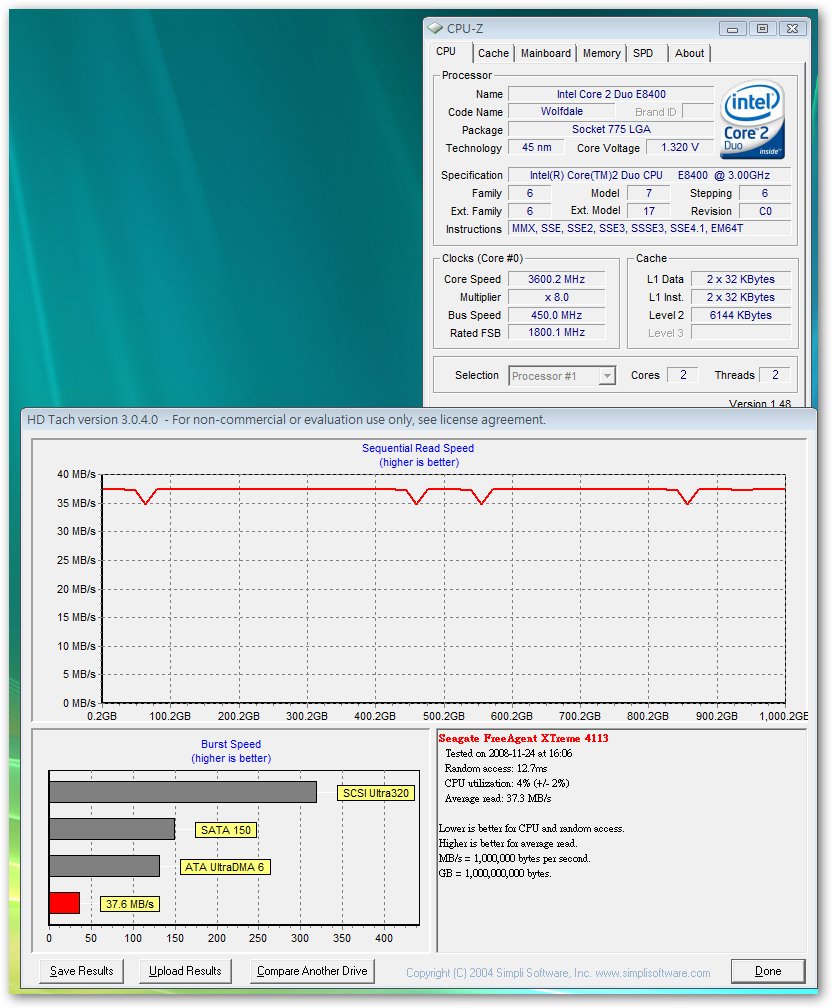Click the Random access: 12.7ms line
The height and width of the screenshot is (1008, 832).
pyautogui.click(x=496, y=768)
